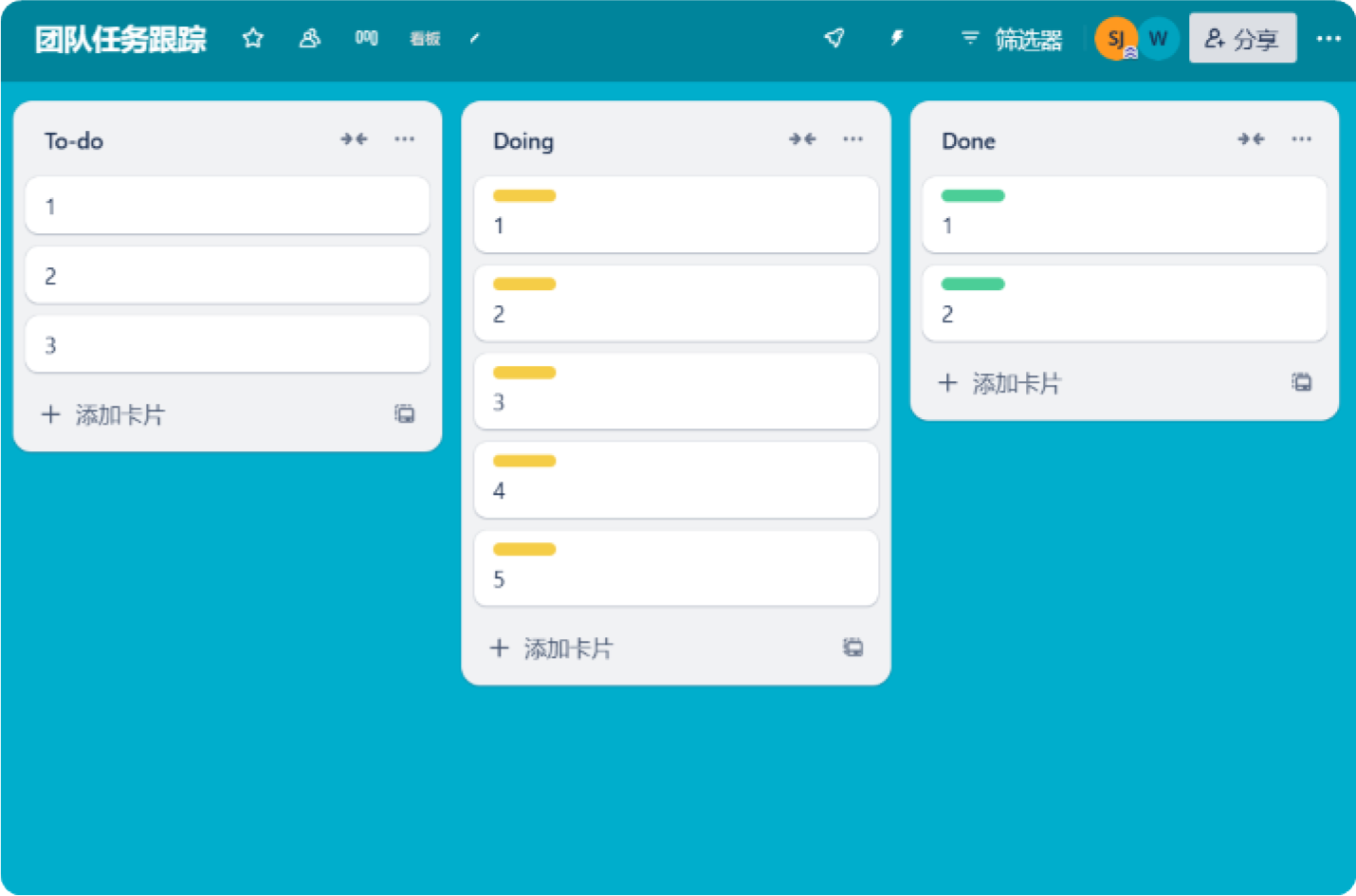Screen dimensions: 1356x896
Task: Click the SJ member avatar
Action: coord(1115,39)
